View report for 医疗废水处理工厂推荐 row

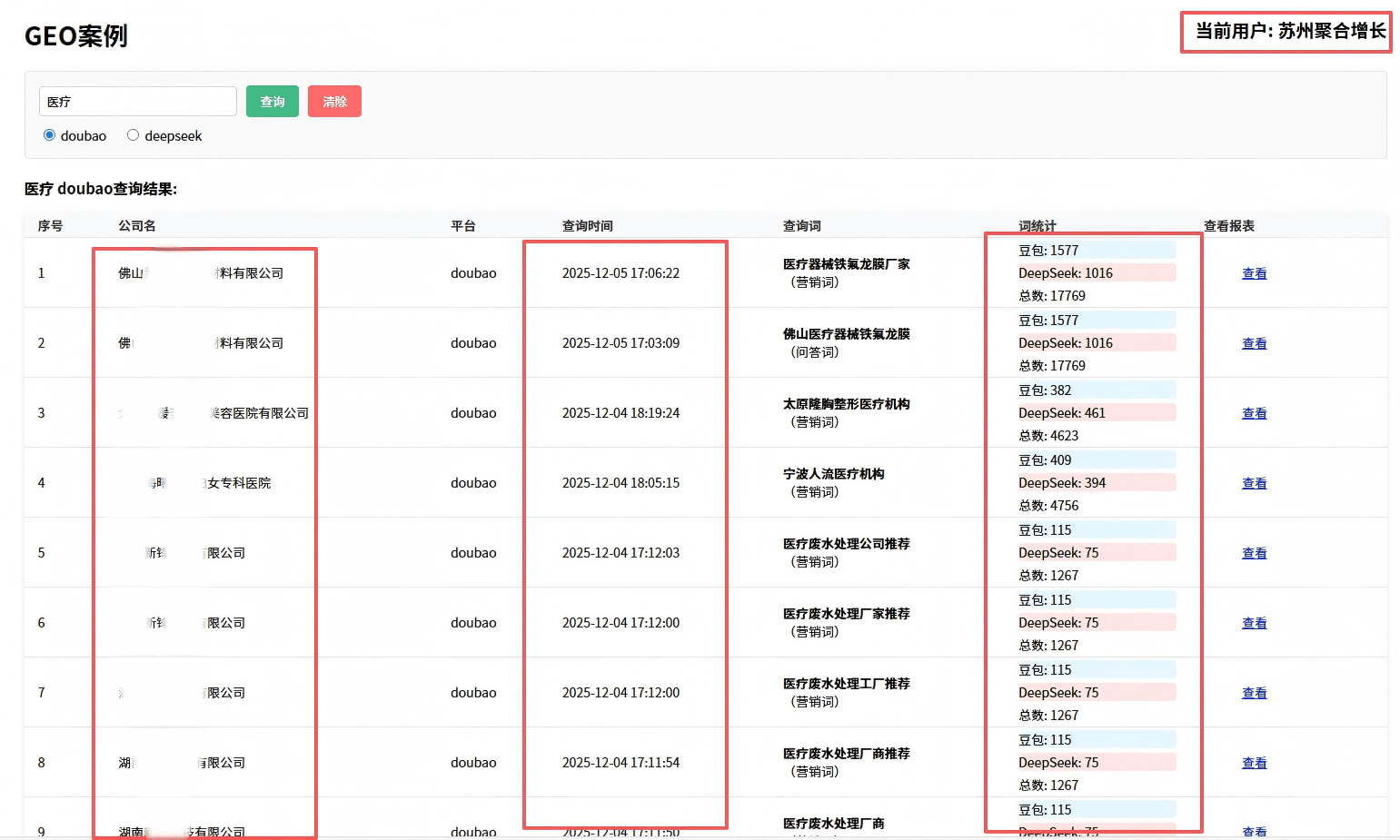(x=1254, y=693)
